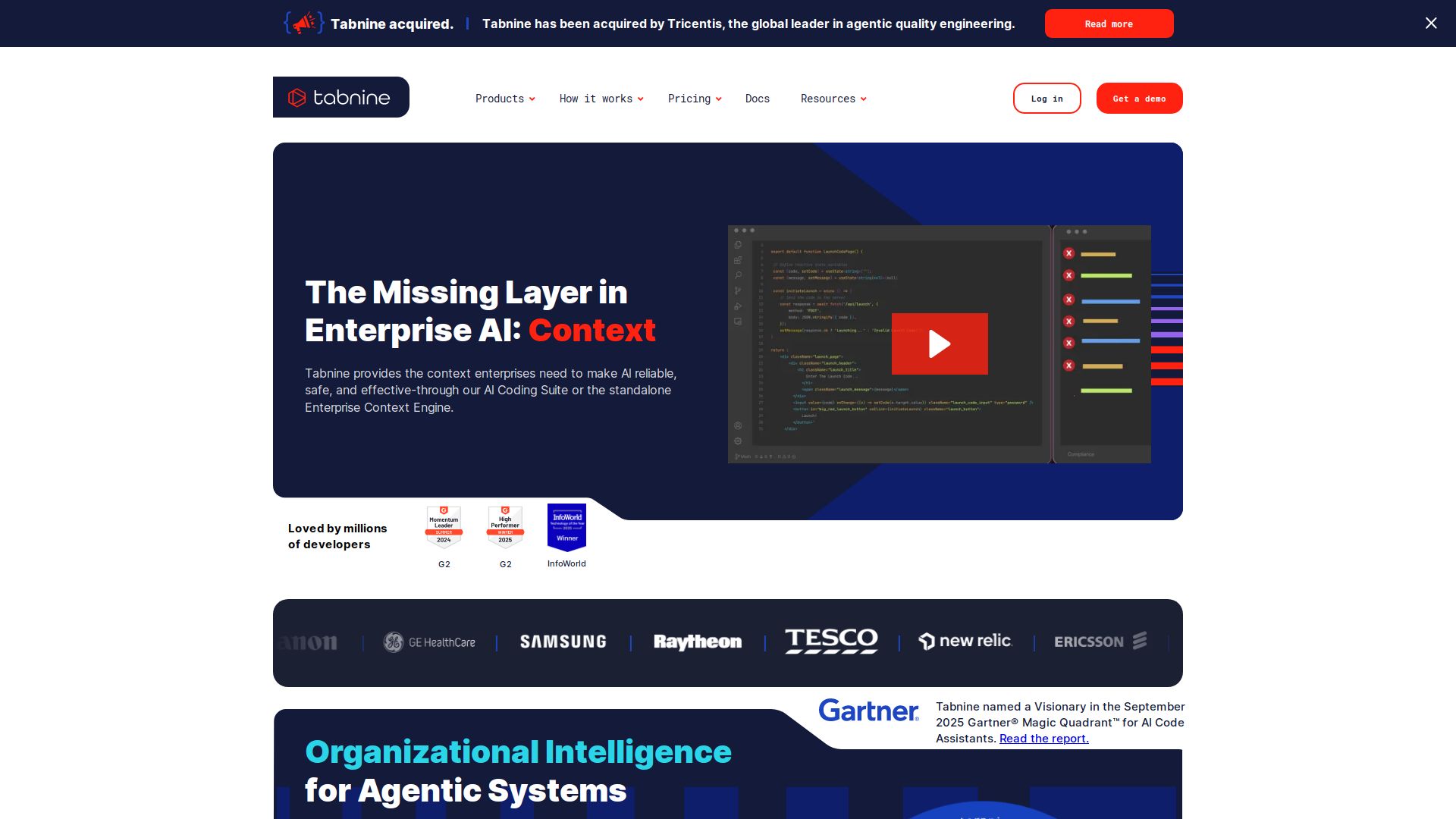
Task: Click the megaphone announcement icon
Action: tap(304, 24)
